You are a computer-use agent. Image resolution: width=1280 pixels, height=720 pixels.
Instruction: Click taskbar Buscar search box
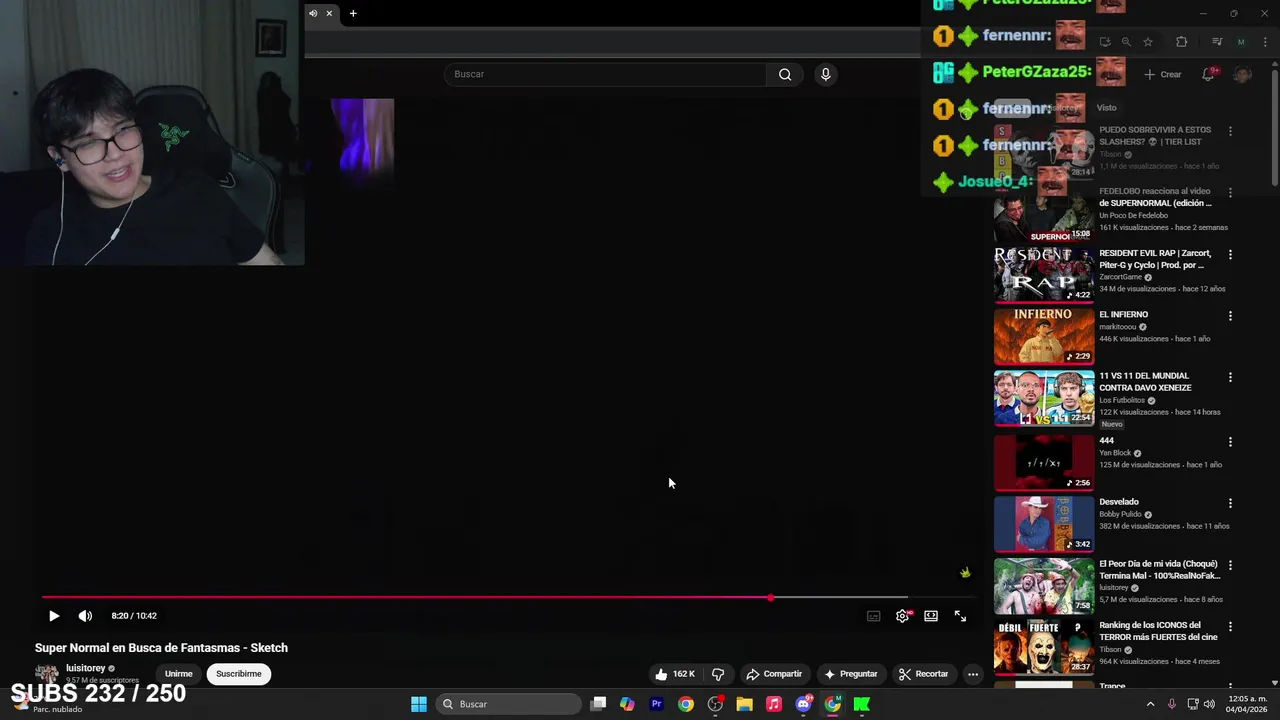(509, 704)
